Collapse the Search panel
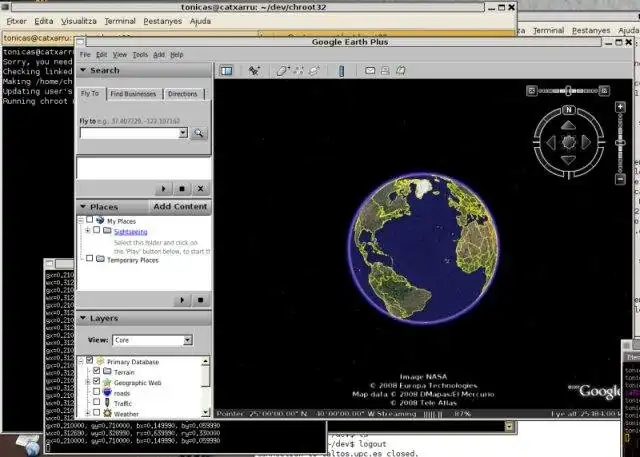The image size is (640, 457). 83,70
